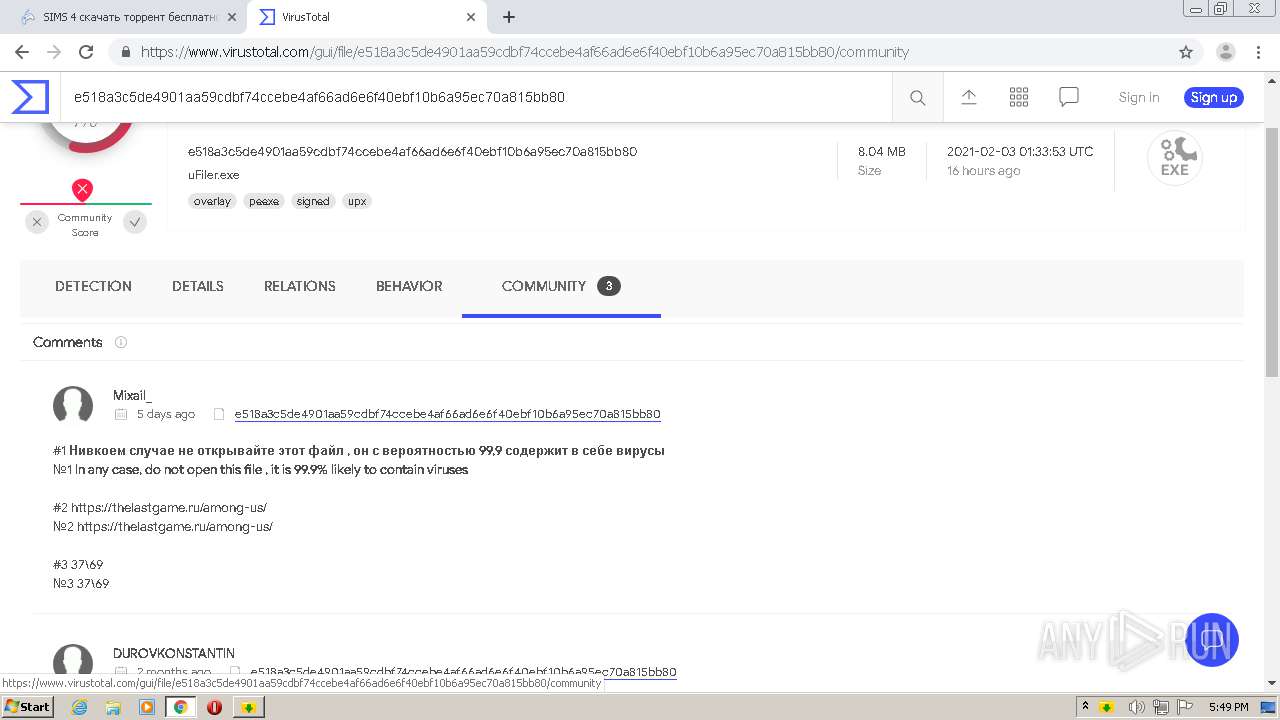
Task: Click DUROVKONSTANTIN user avatar
Action: click(x=73, y=660)
